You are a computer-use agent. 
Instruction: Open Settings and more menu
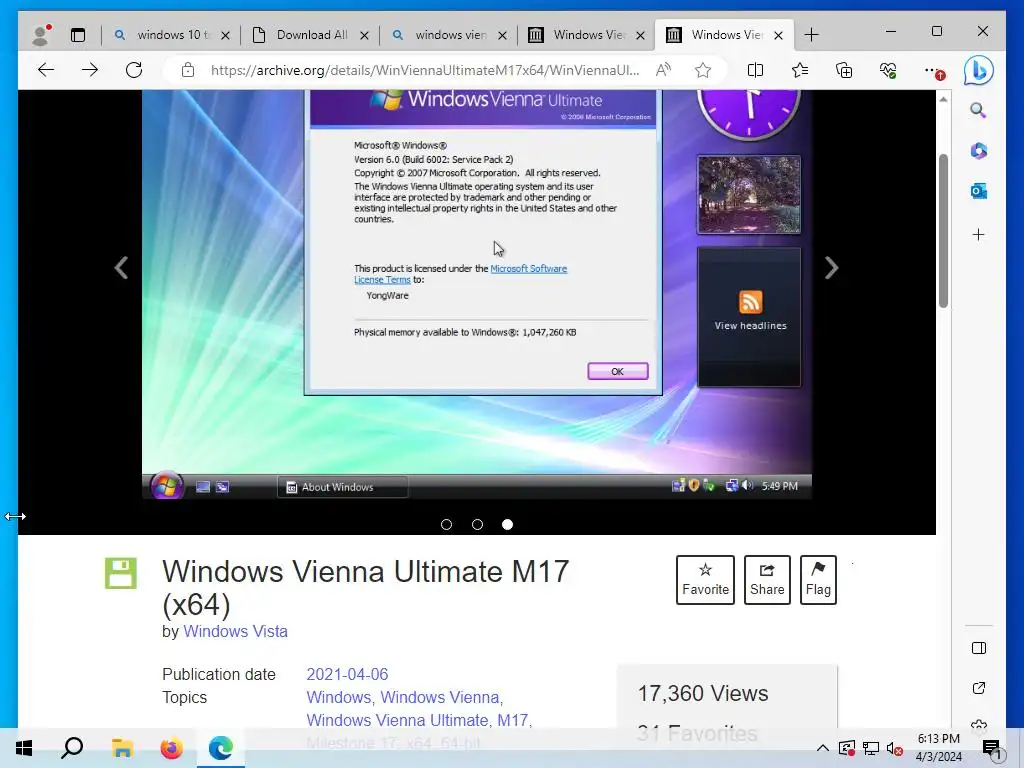coord(934,71)
